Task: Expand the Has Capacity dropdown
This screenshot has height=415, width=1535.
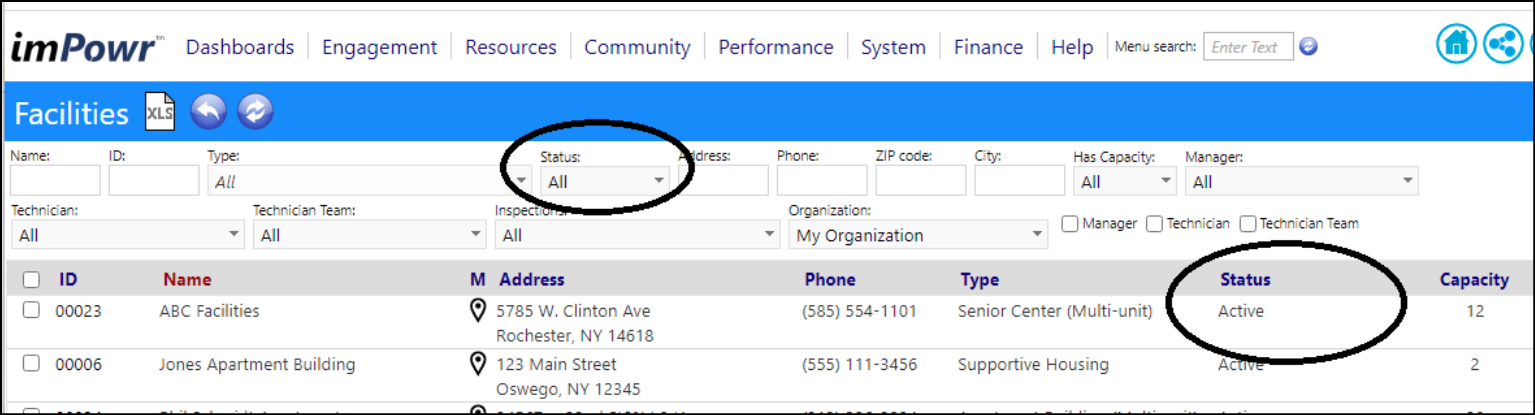Action: click(1125, 181)
